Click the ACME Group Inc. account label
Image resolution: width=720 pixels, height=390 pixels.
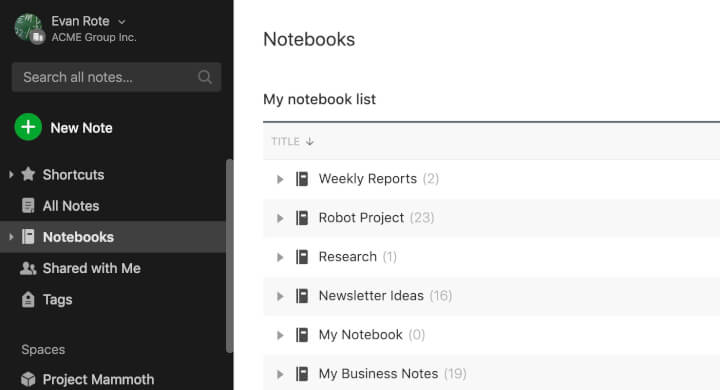click(94, 37)
